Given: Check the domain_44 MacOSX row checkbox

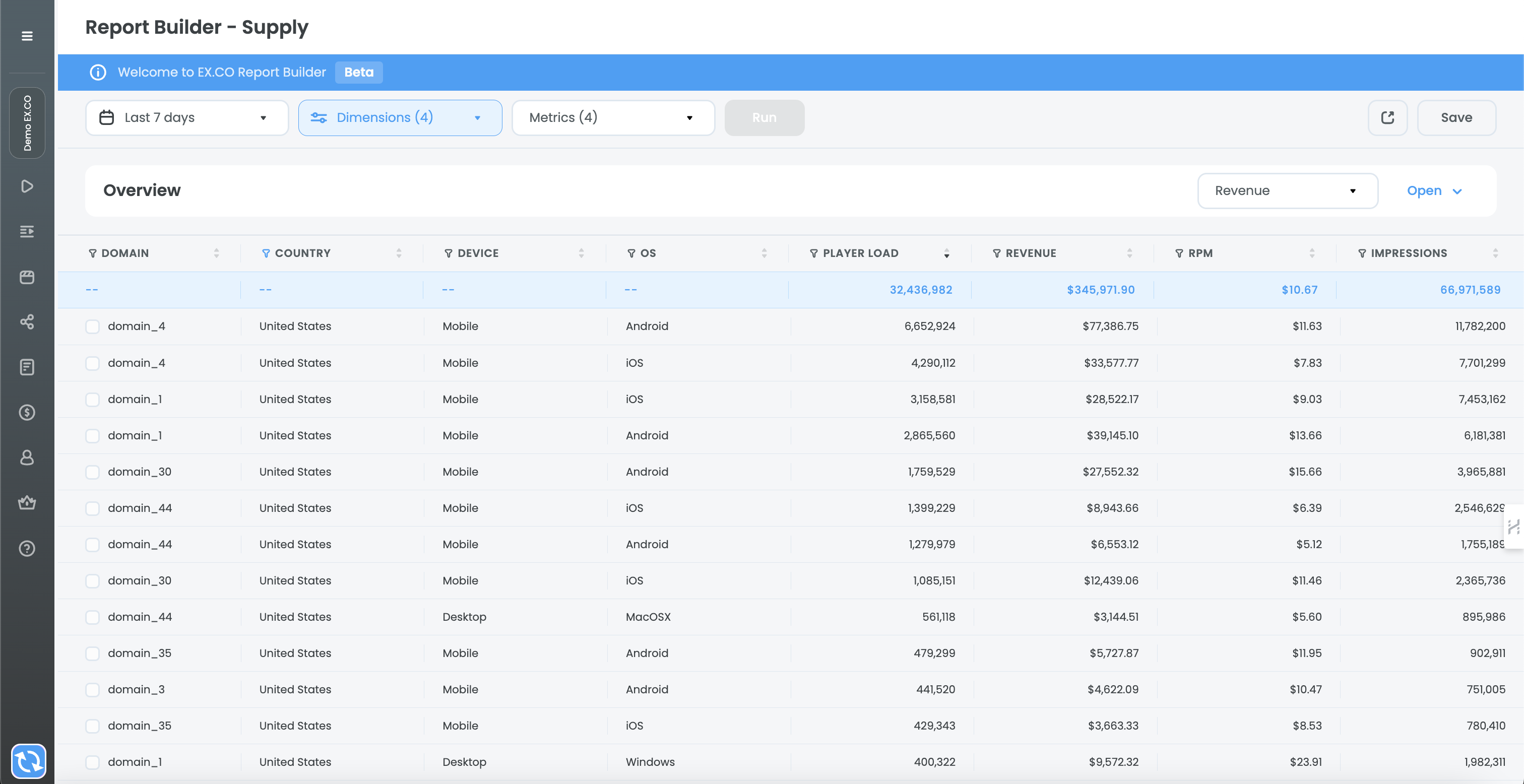Looking at the screenshot, I should click(x=92, y=617).
